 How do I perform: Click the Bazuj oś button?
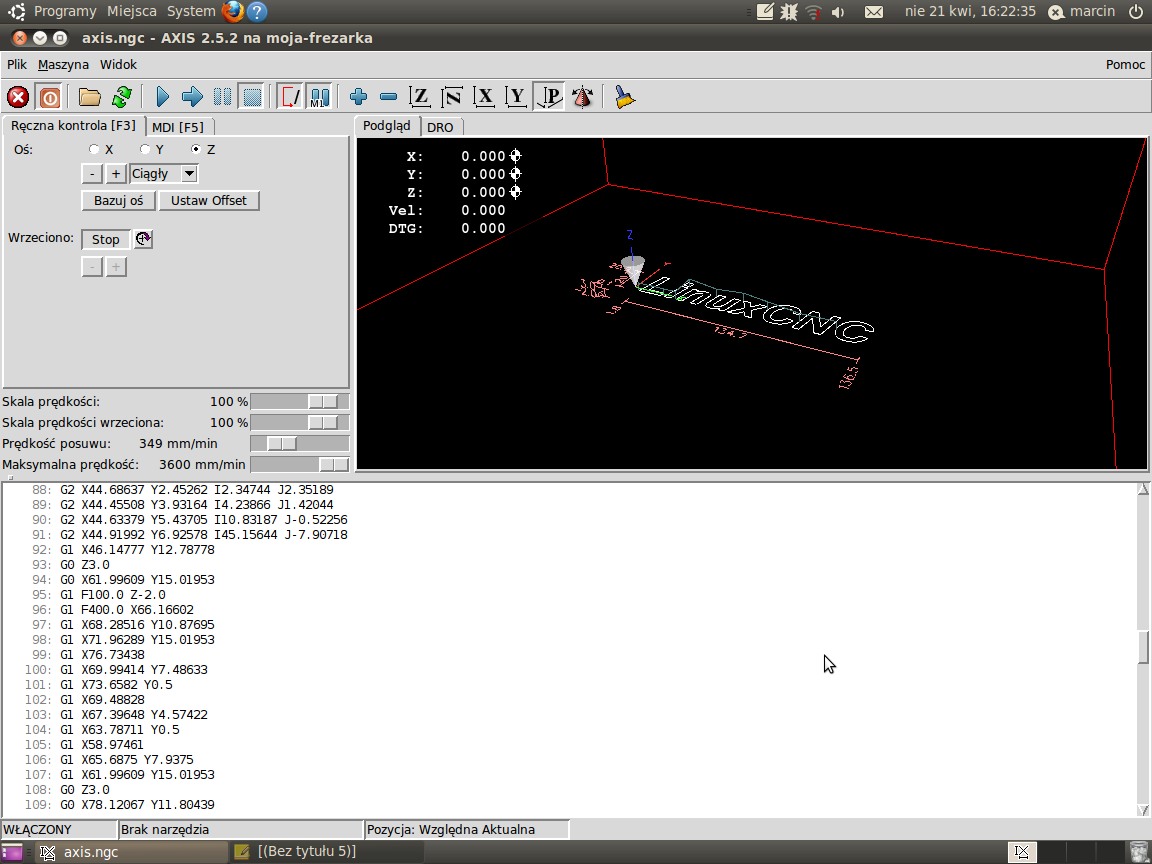click(118, 201)
